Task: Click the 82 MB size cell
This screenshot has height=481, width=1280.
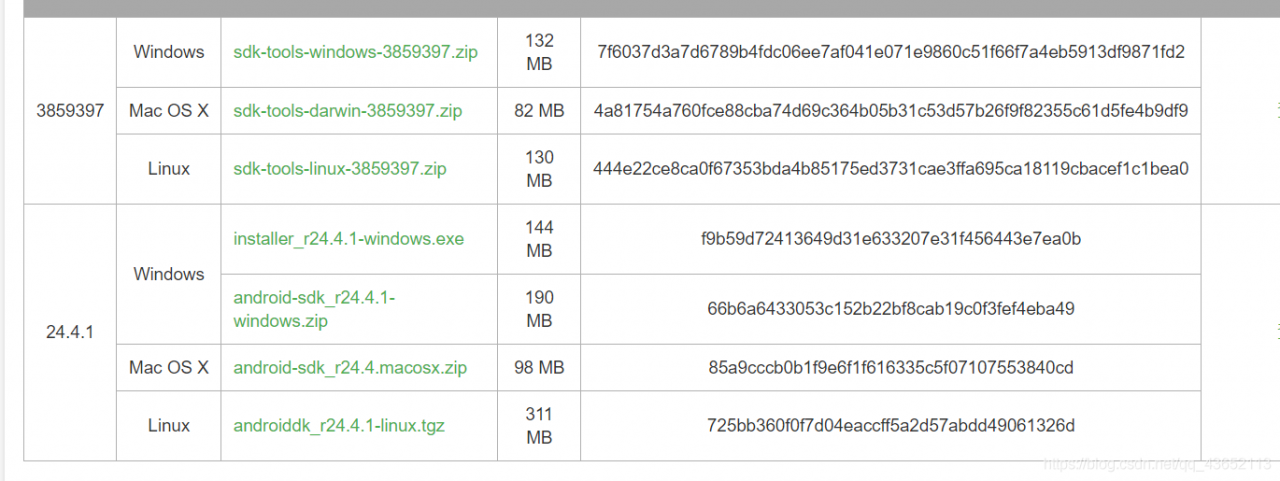Action: pos(539,111)
